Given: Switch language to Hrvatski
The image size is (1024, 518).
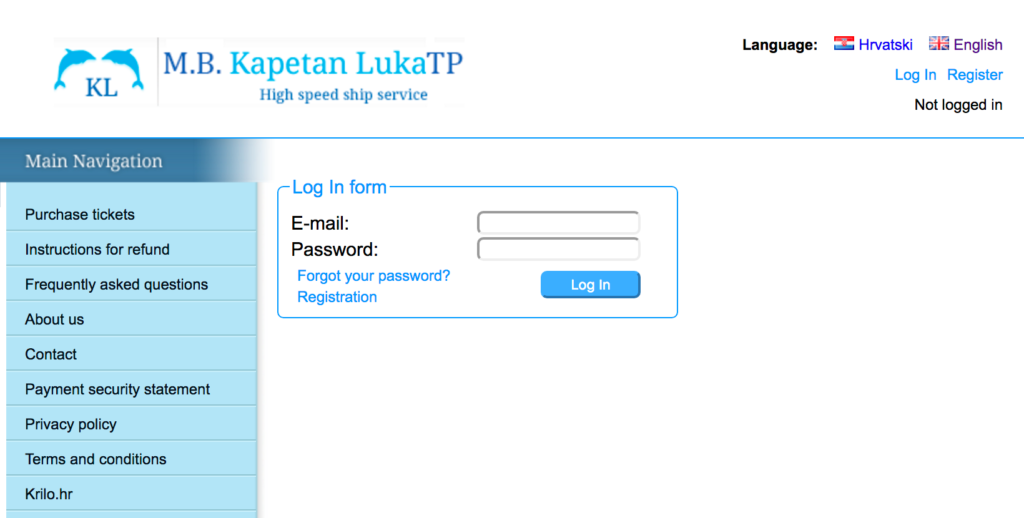Looking at the screenshot, I should pos(886,44).
